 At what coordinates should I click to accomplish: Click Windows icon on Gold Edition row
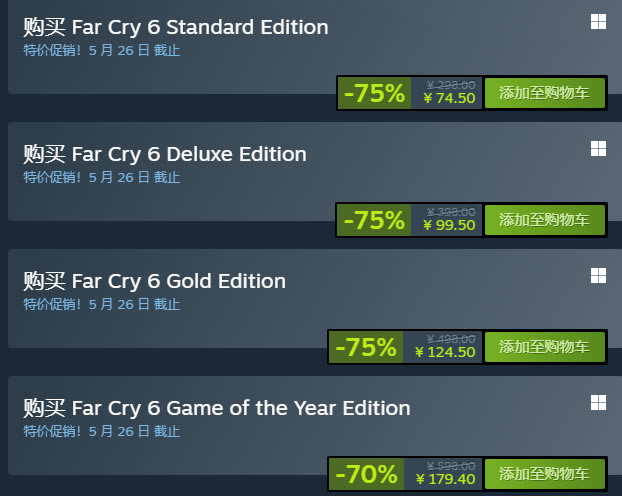coord(597,275)
